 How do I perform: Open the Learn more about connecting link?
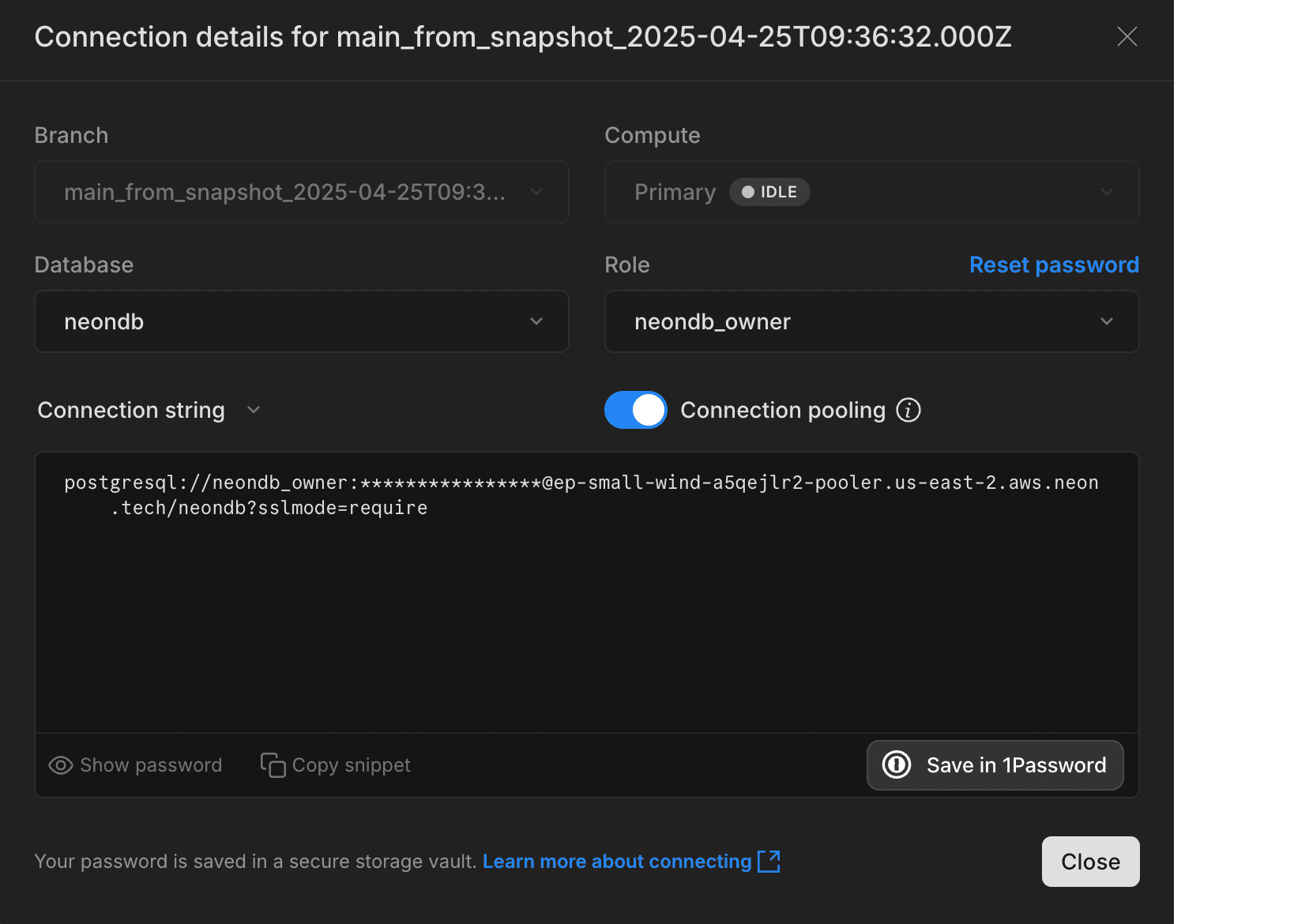pyautogui.click(x=616, y=861)
